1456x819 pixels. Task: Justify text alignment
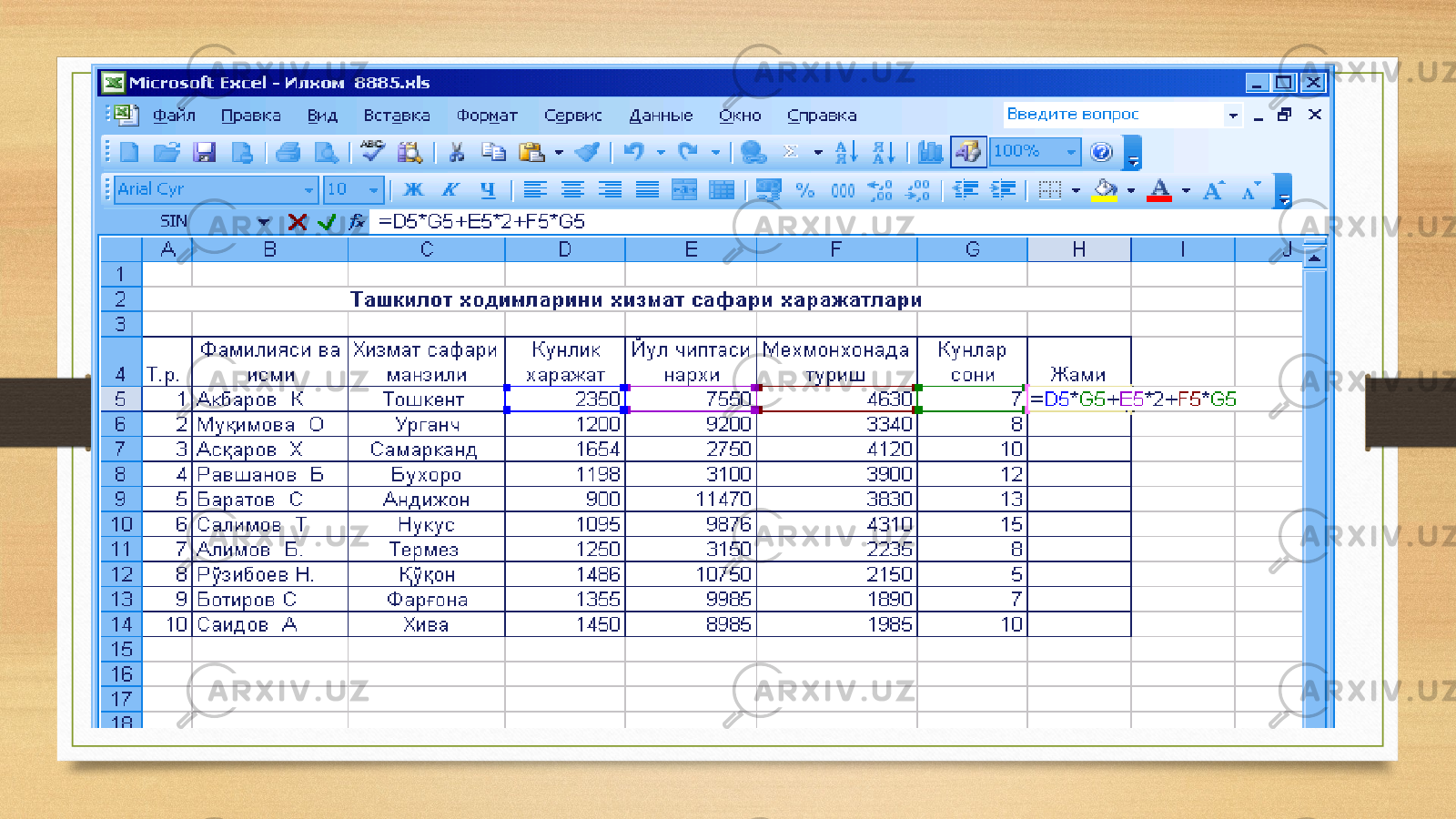pos(647,190)
